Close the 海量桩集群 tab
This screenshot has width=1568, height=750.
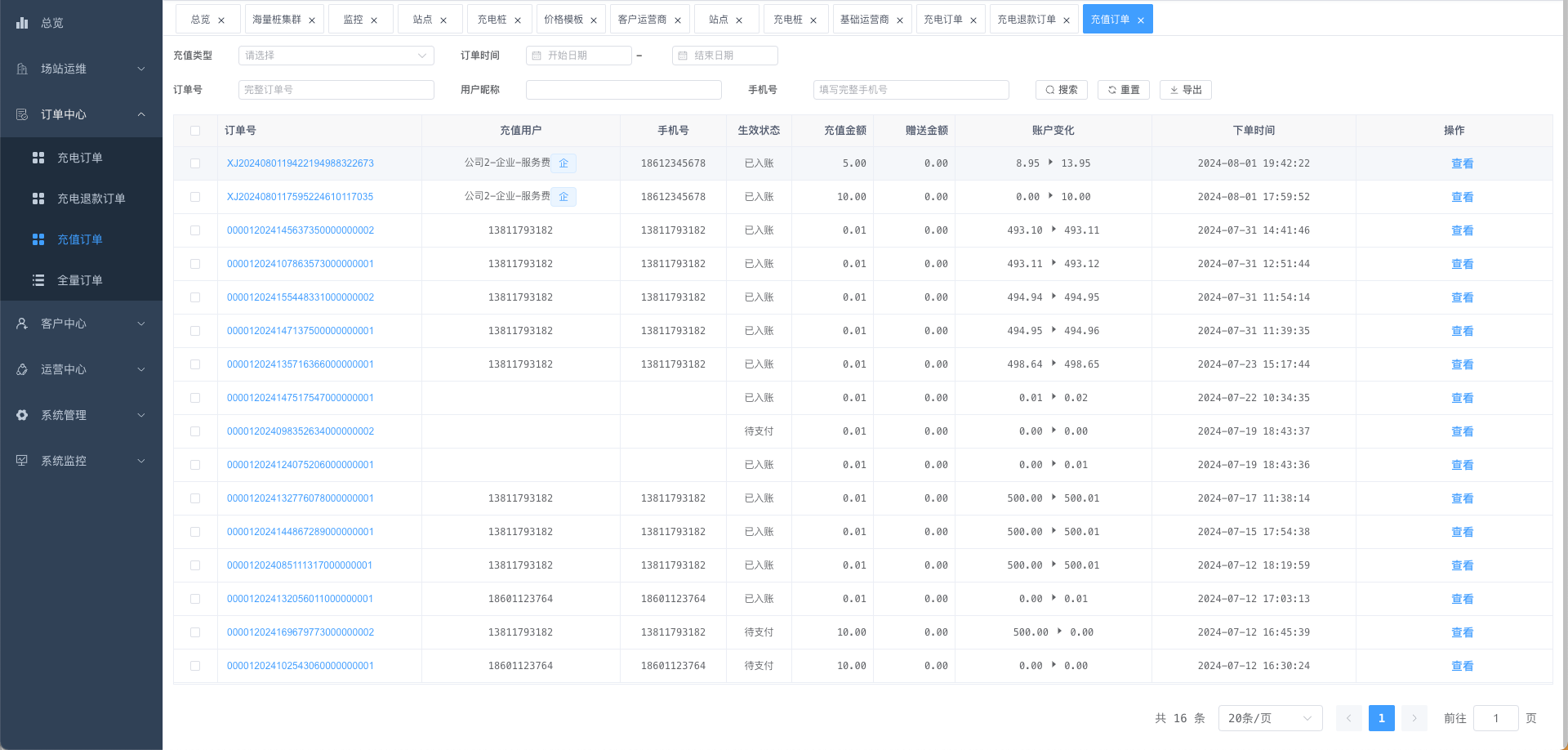312,20
